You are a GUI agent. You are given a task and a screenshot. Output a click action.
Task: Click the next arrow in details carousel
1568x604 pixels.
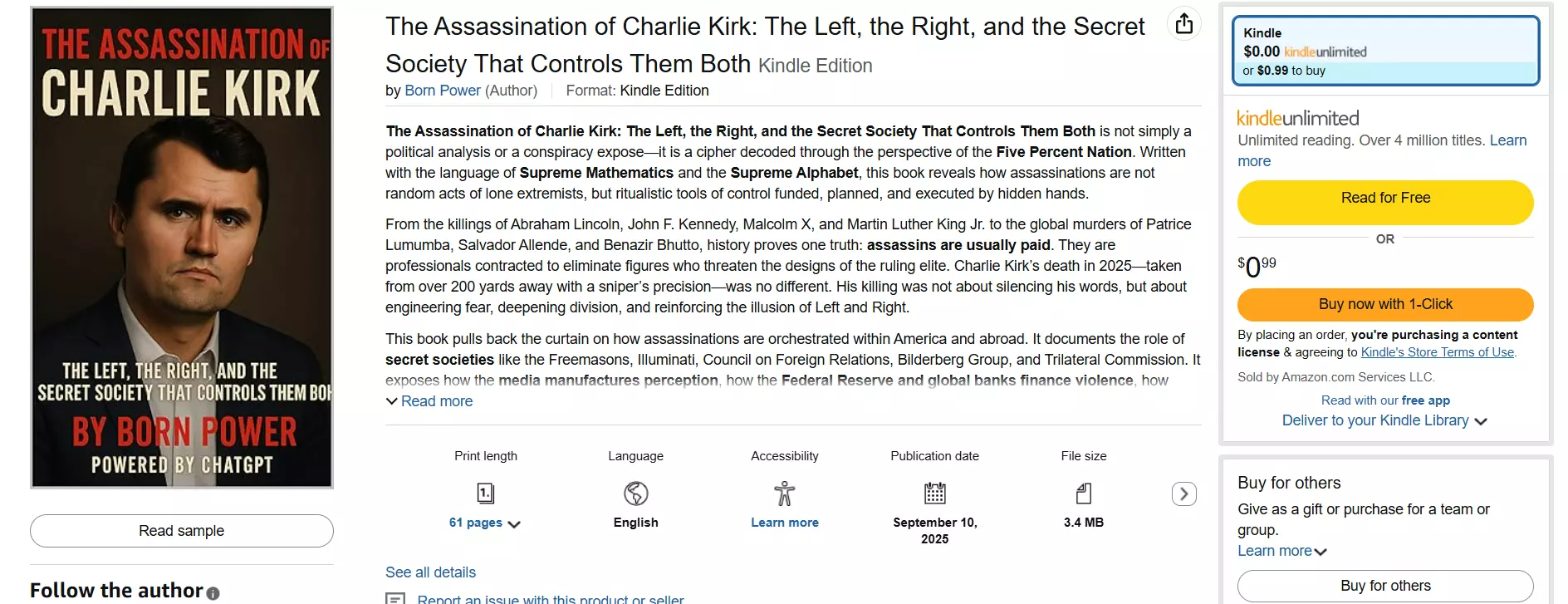click(1184, 494)
